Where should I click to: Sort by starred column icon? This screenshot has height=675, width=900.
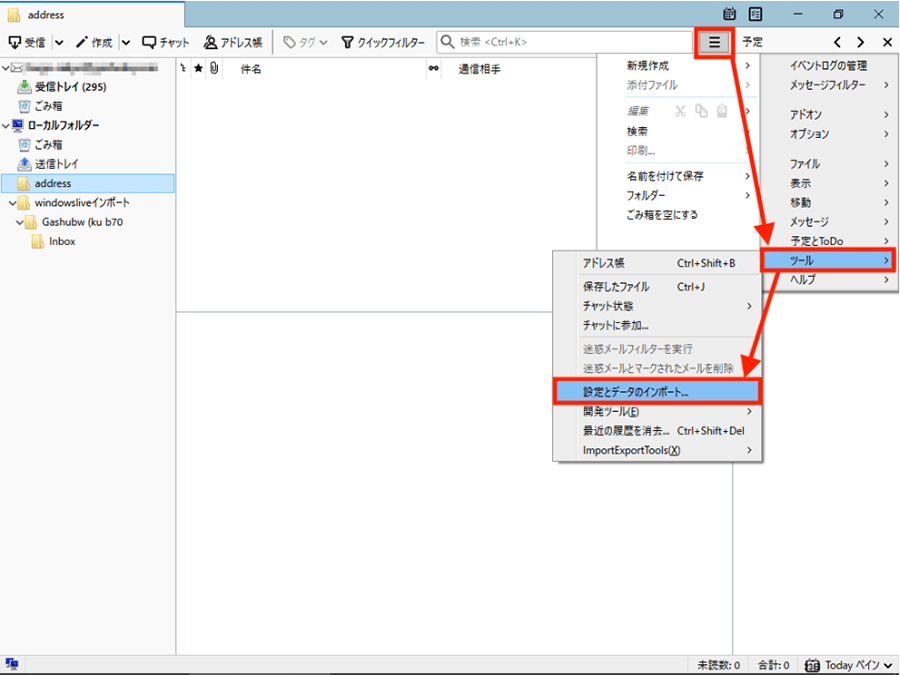tap(199, 68)
